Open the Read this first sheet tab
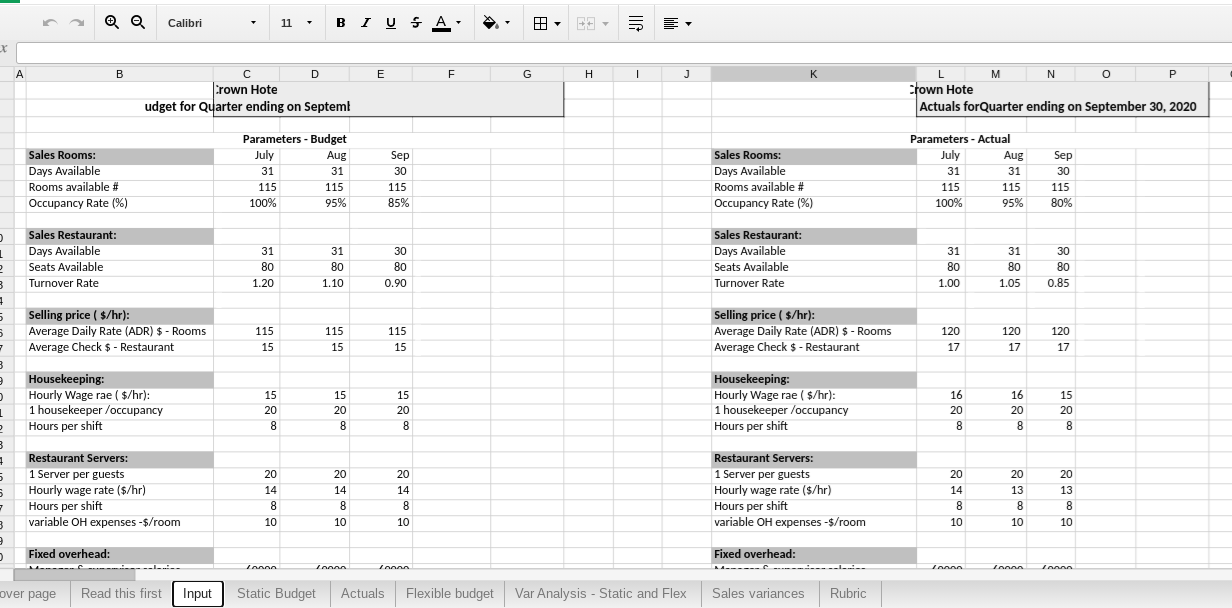 121,593
